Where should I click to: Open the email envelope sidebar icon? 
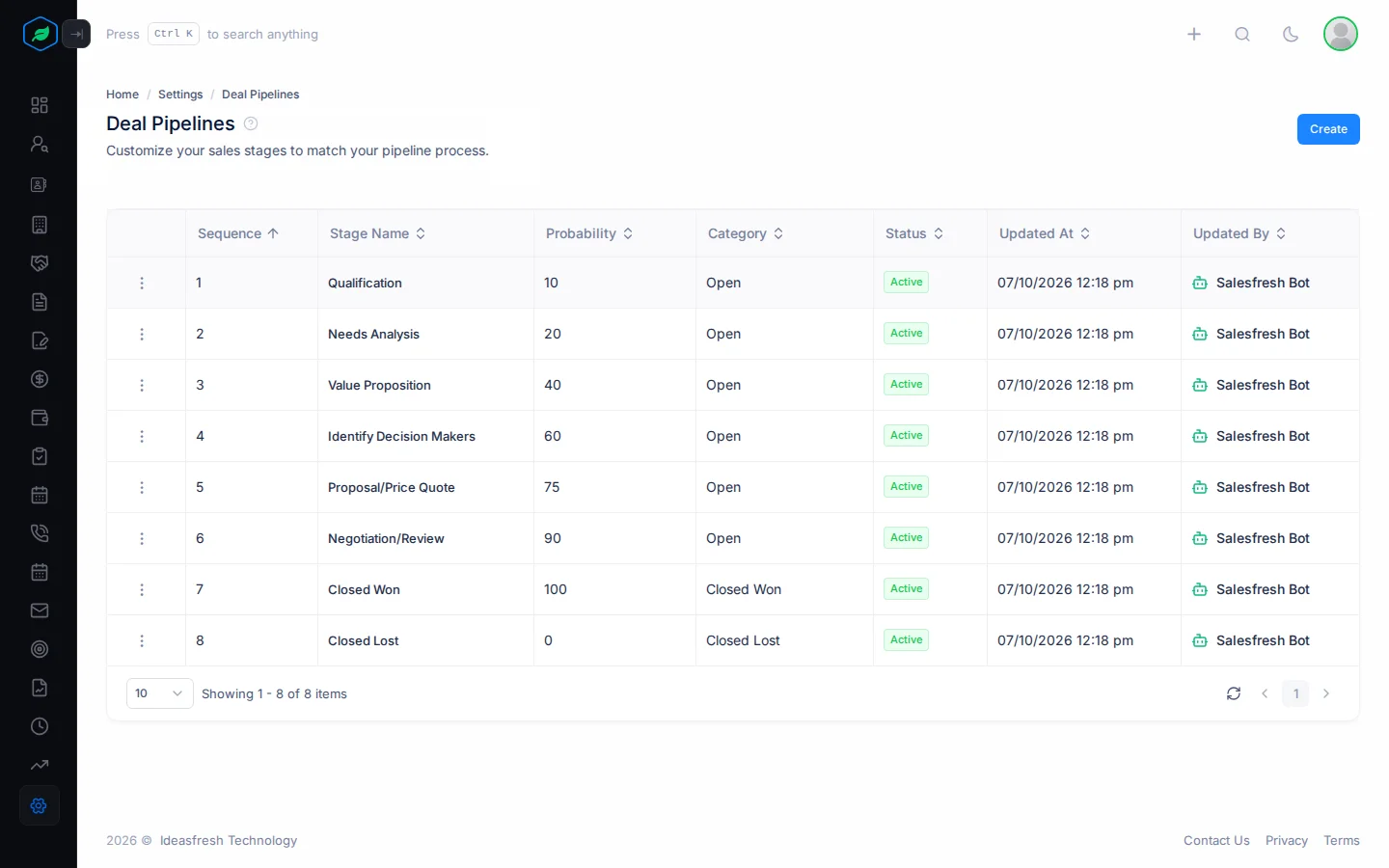pos(40,610)
